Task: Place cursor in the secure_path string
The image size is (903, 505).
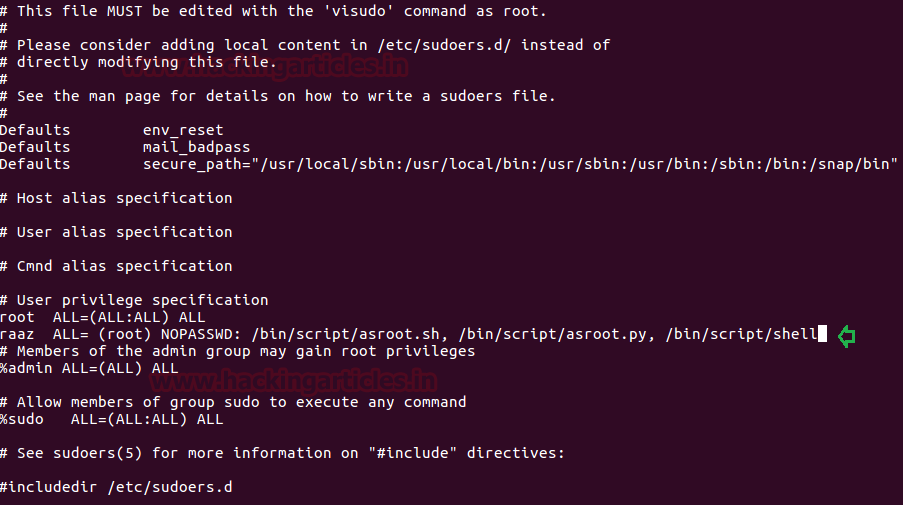Action: (x=520, y=164)
